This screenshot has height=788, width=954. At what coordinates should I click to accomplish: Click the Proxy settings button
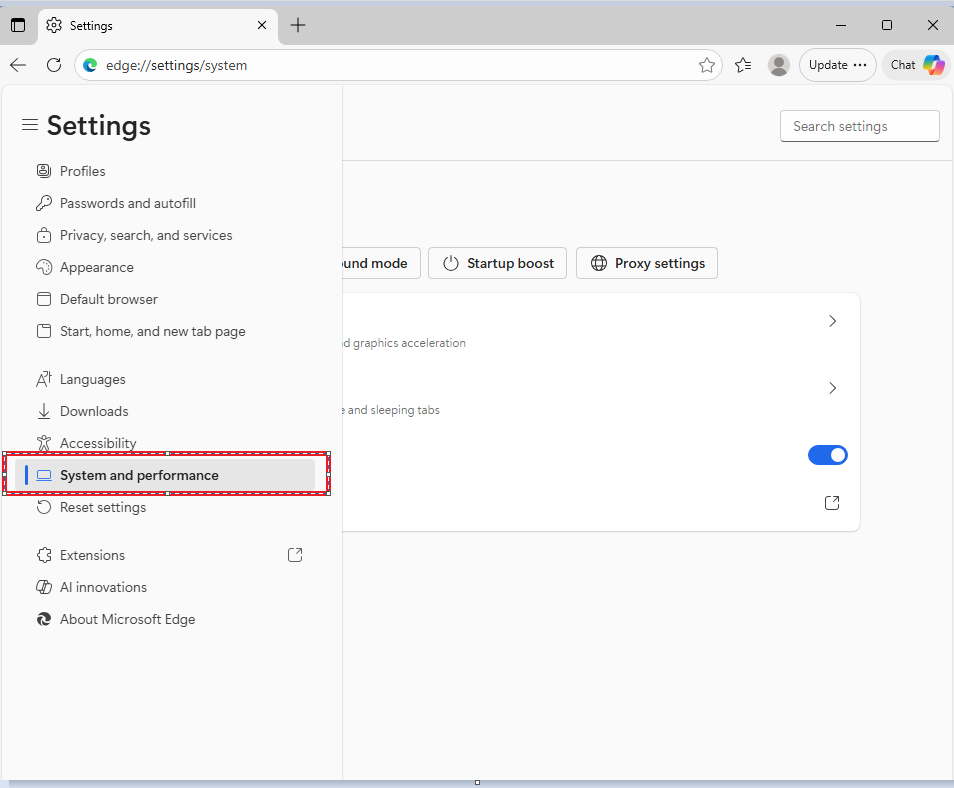coord(647,263)
